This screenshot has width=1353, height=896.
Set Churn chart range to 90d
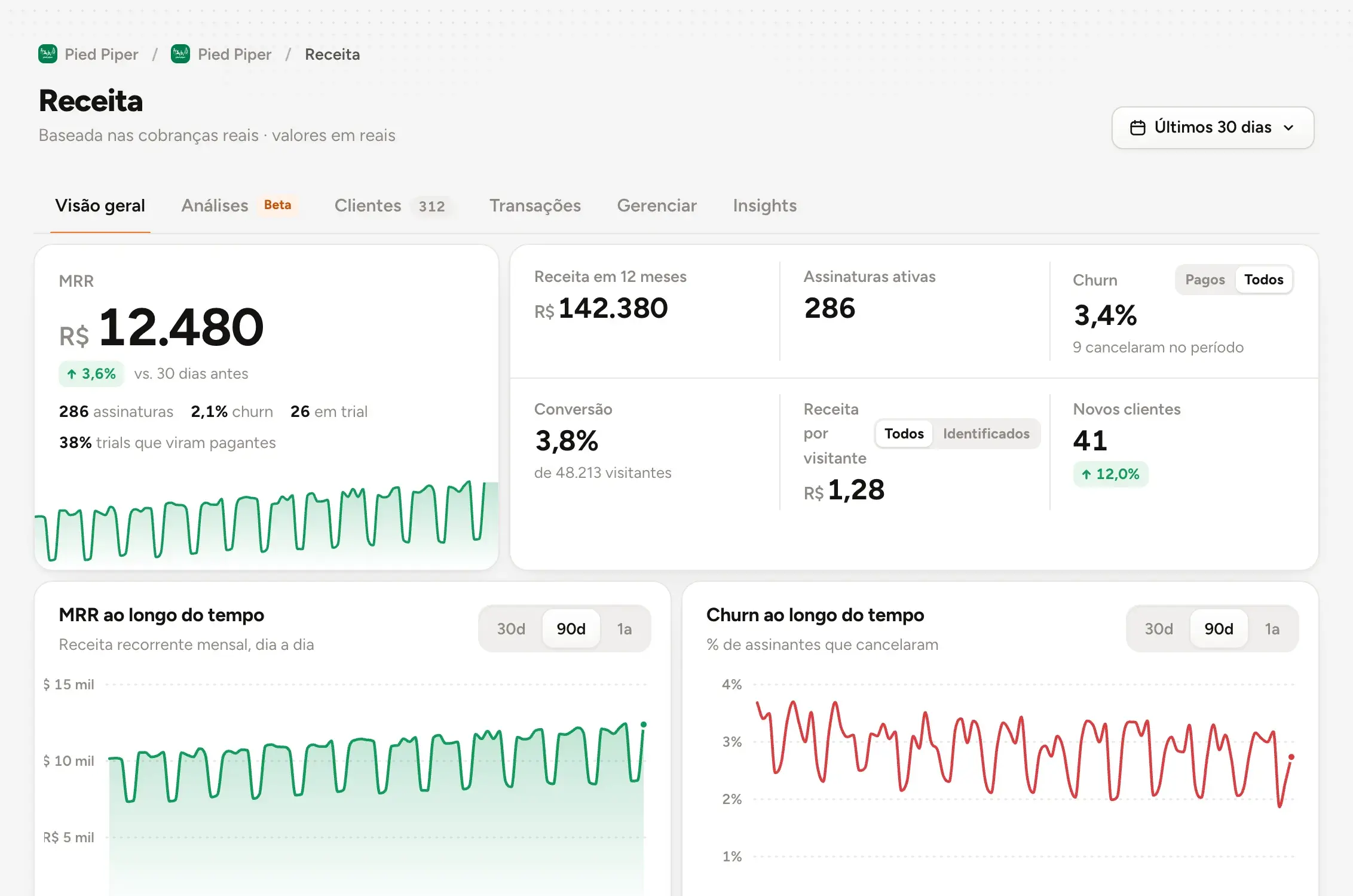coord(1219,629)
